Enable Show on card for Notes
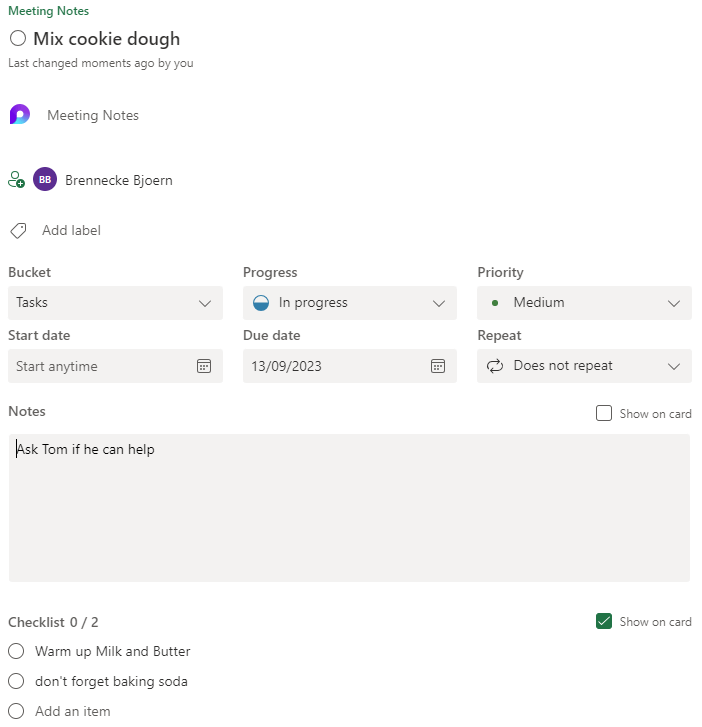 pyautogui.click(x=604, y=413)
